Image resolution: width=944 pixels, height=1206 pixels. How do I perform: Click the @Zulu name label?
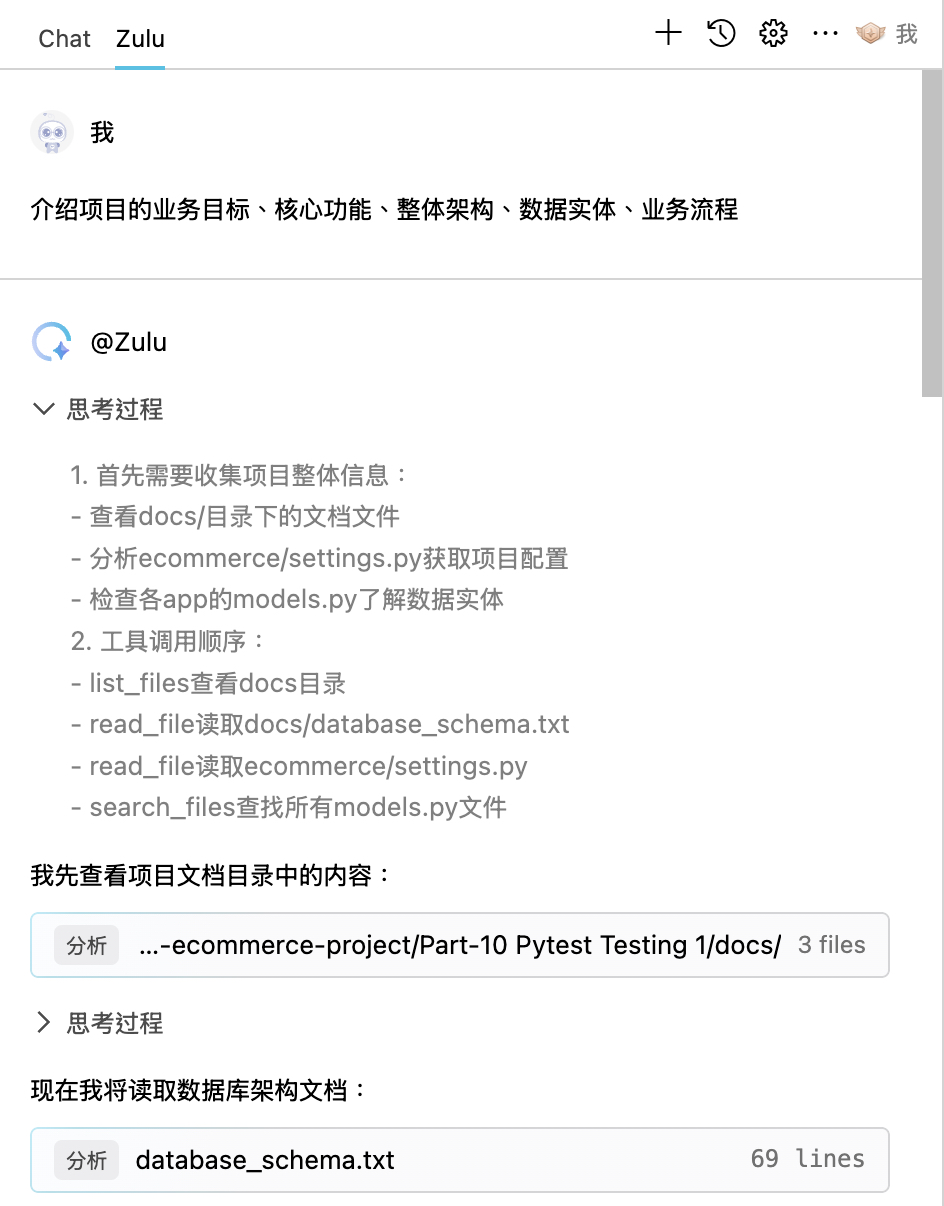(x=129, y=342)
